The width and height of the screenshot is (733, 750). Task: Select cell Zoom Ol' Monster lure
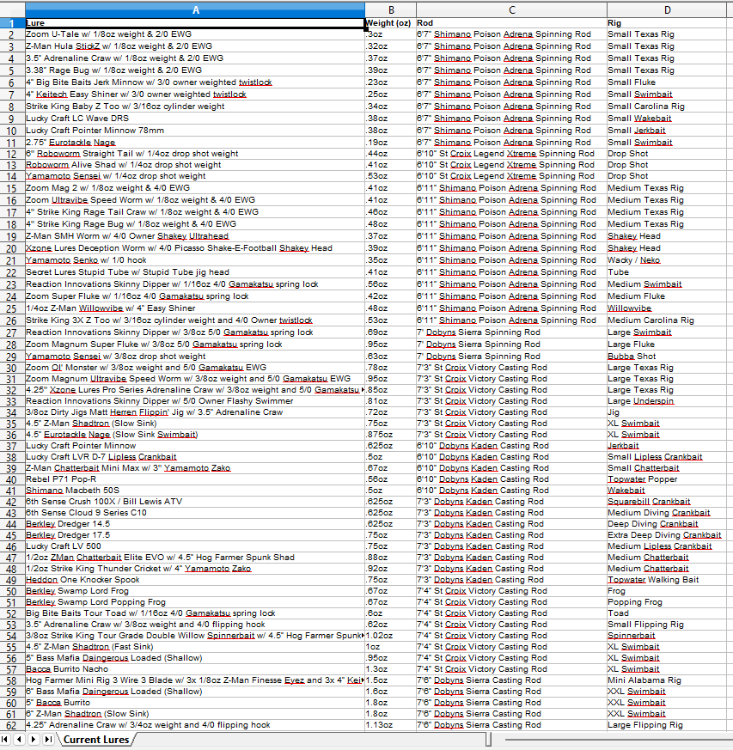click(x=195, y=367)
